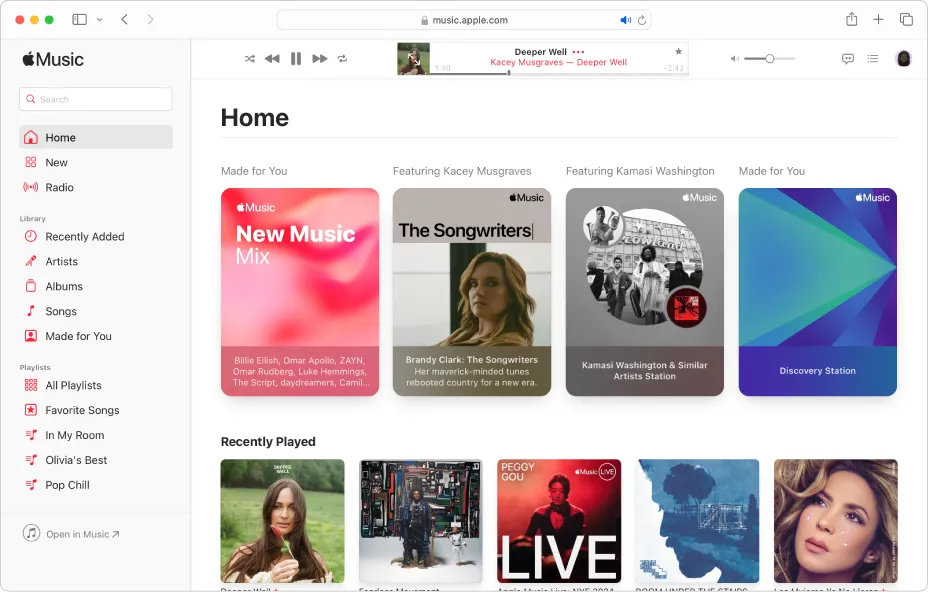Viewport: 932px width, 594px height.
Task: Click your profile avatar picture
Action: click(903, 58)
